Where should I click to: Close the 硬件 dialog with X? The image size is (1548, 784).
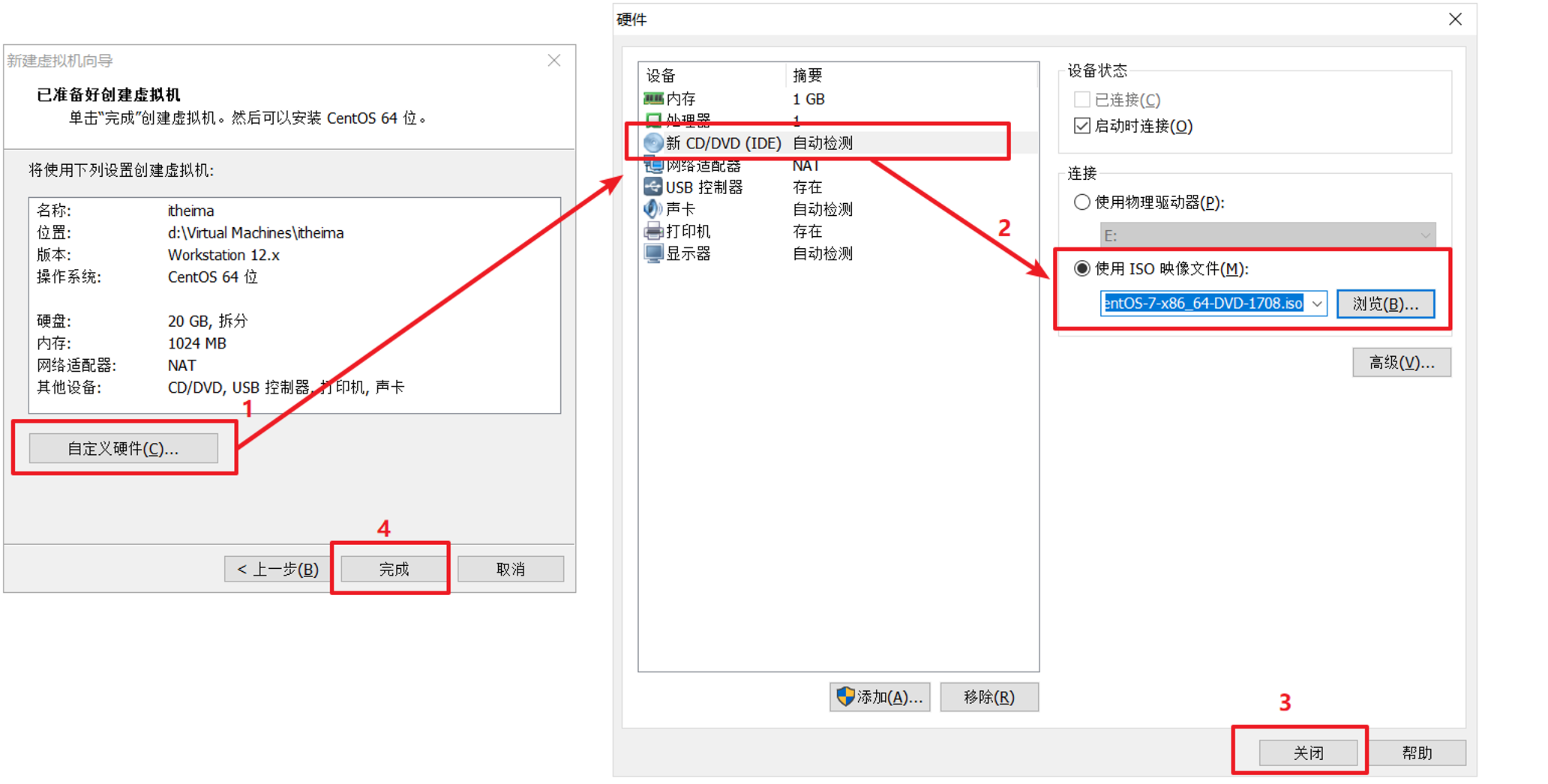click(1454, 19)
